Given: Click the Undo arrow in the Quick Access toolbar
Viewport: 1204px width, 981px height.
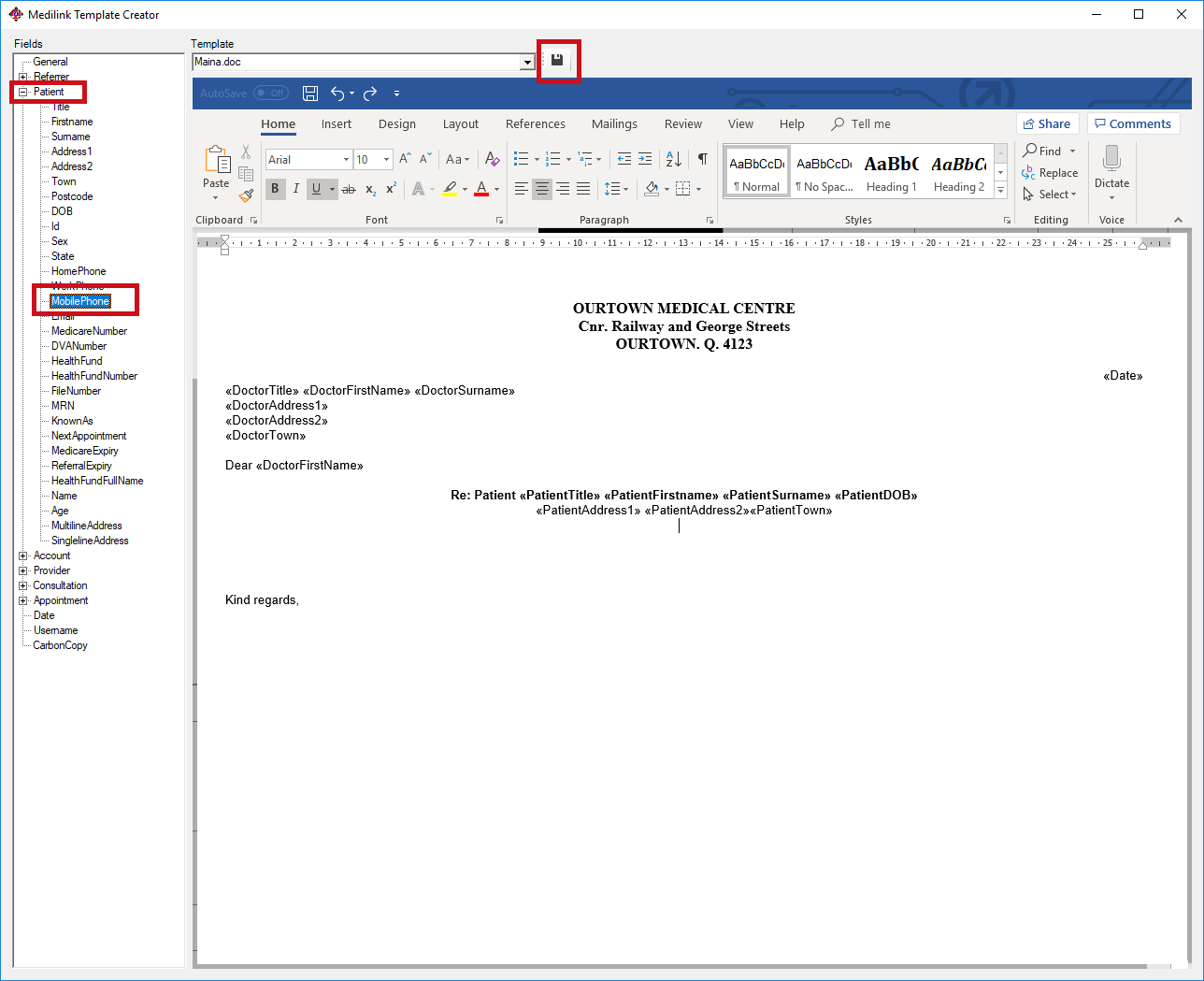Looking at the screenshot, I should click(x=337, y=93).
